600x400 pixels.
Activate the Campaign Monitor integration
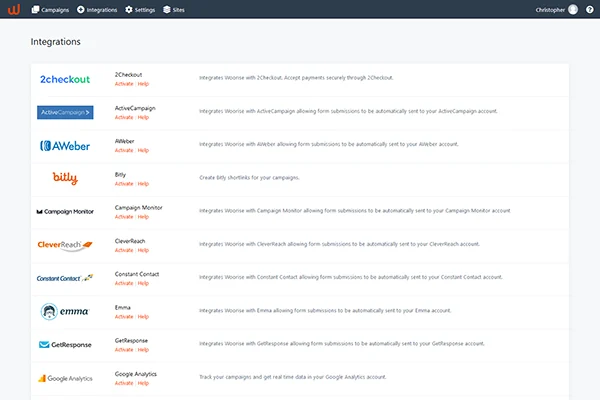pos(123,217)
